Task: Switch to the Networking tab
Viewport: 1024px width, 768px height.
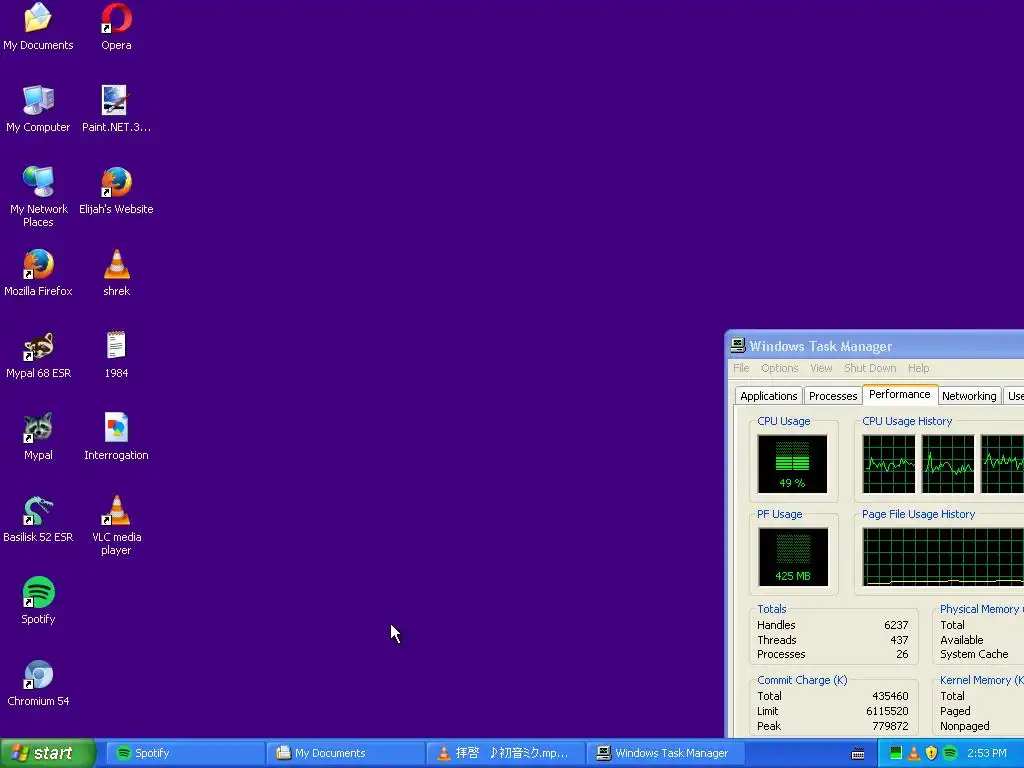Action: [x=969, y=396]
